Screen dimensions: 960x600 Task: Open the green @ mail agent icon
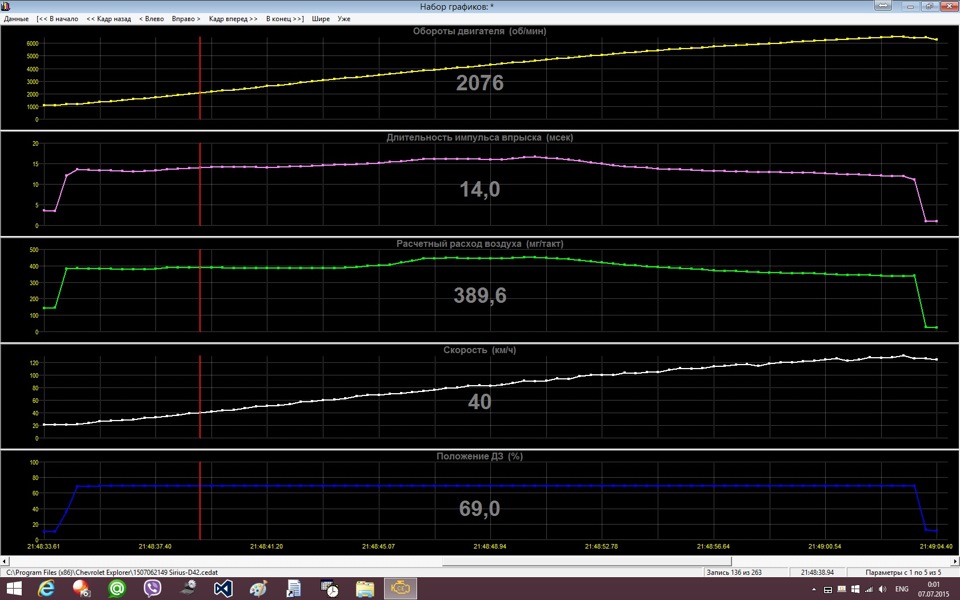pos(117,589)
